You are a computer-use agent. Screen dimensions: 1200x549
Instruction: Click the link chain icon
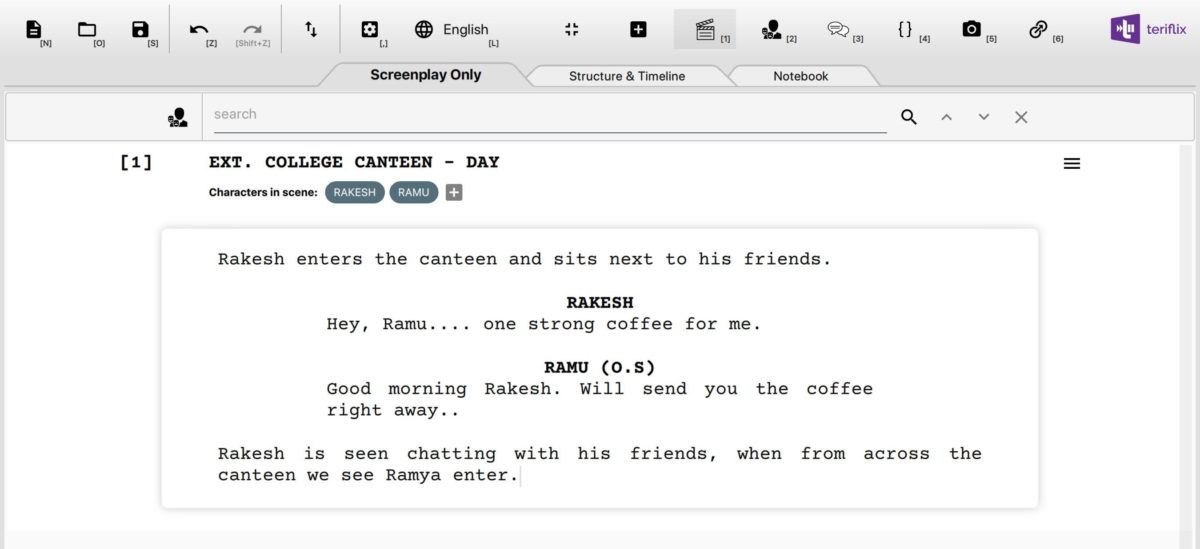pyautogui.click(x=1038, y=30)
